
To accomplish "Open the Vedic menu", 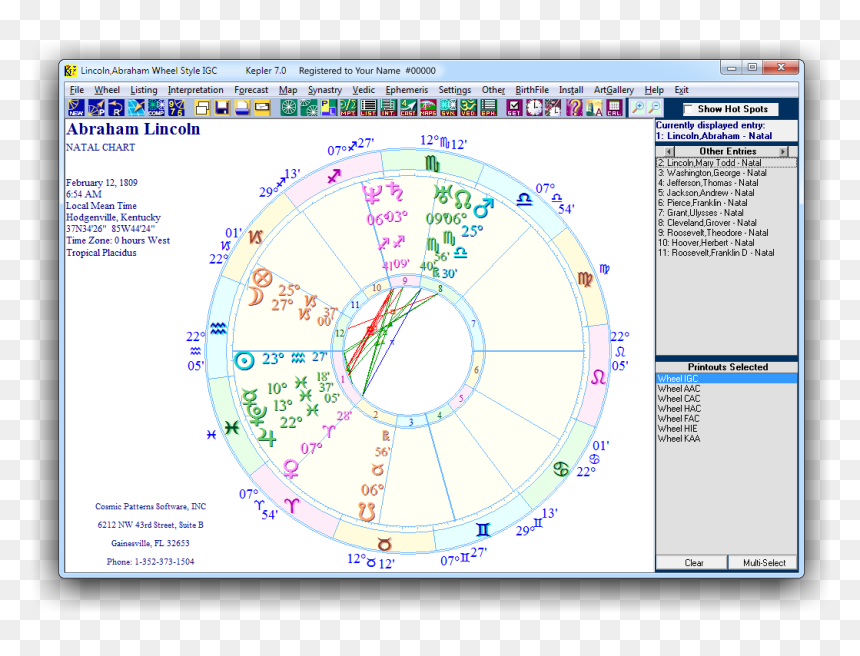I will point(364,90).
